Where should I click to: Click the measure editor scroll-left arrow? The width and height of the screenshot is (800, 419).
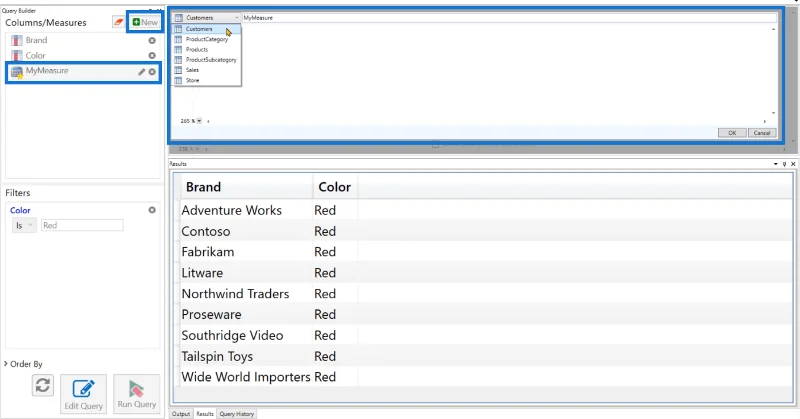coord(208,121)
